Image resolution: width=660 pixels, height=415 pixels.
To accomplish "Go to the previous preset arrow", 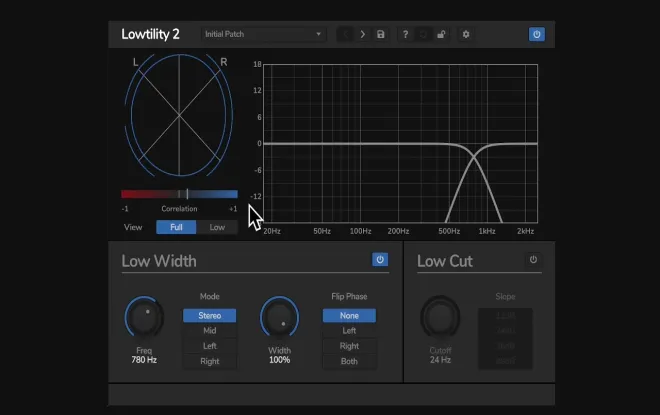I will point(345,35).
